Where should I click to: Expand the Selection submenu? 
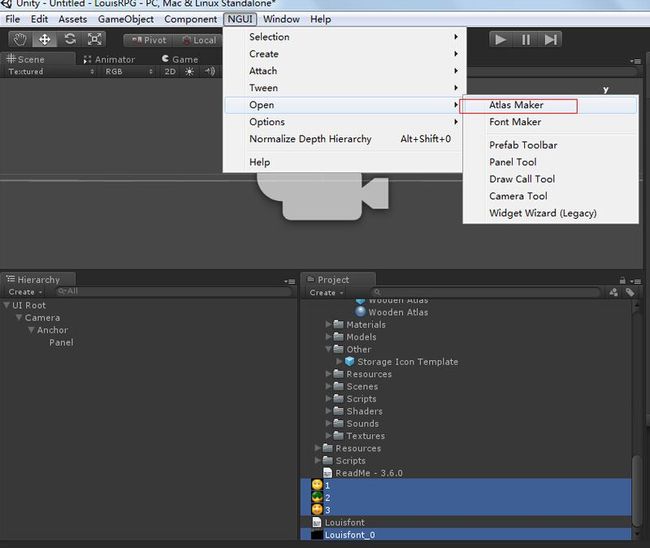click(x=343, y=37)
